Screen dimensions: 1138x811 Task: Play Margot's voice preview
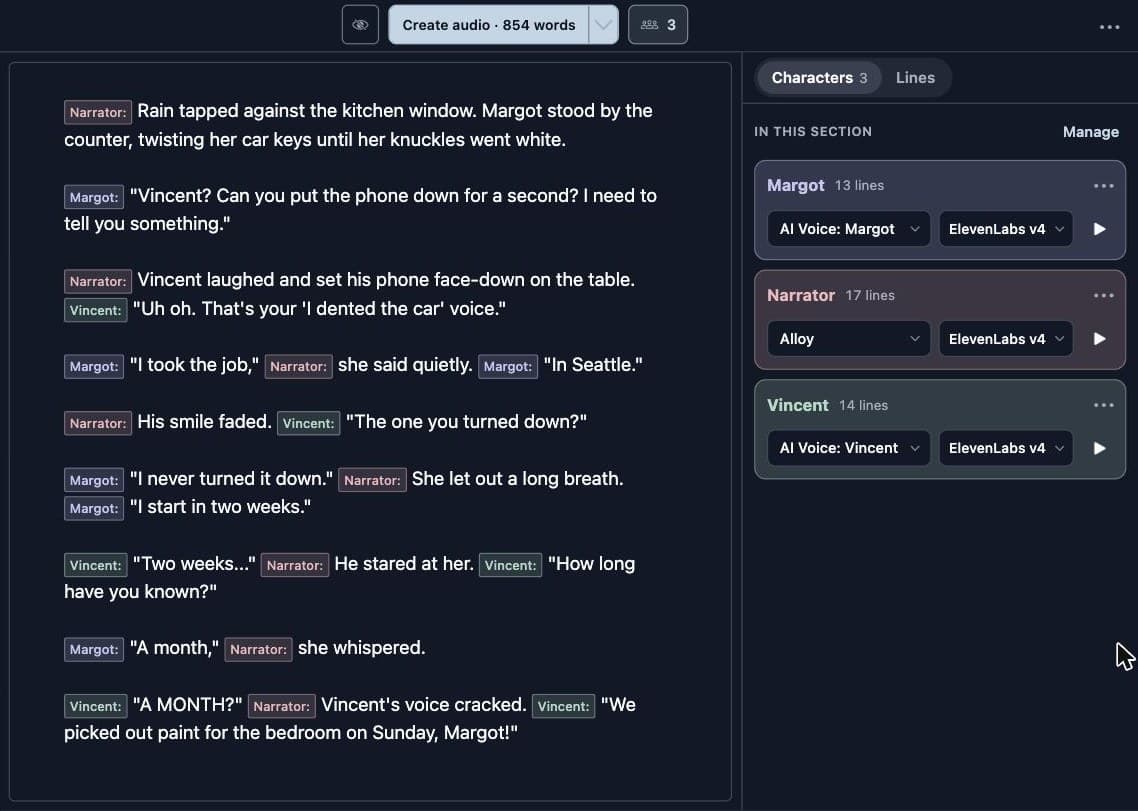pyautogui.click(x=1100, y=229)
